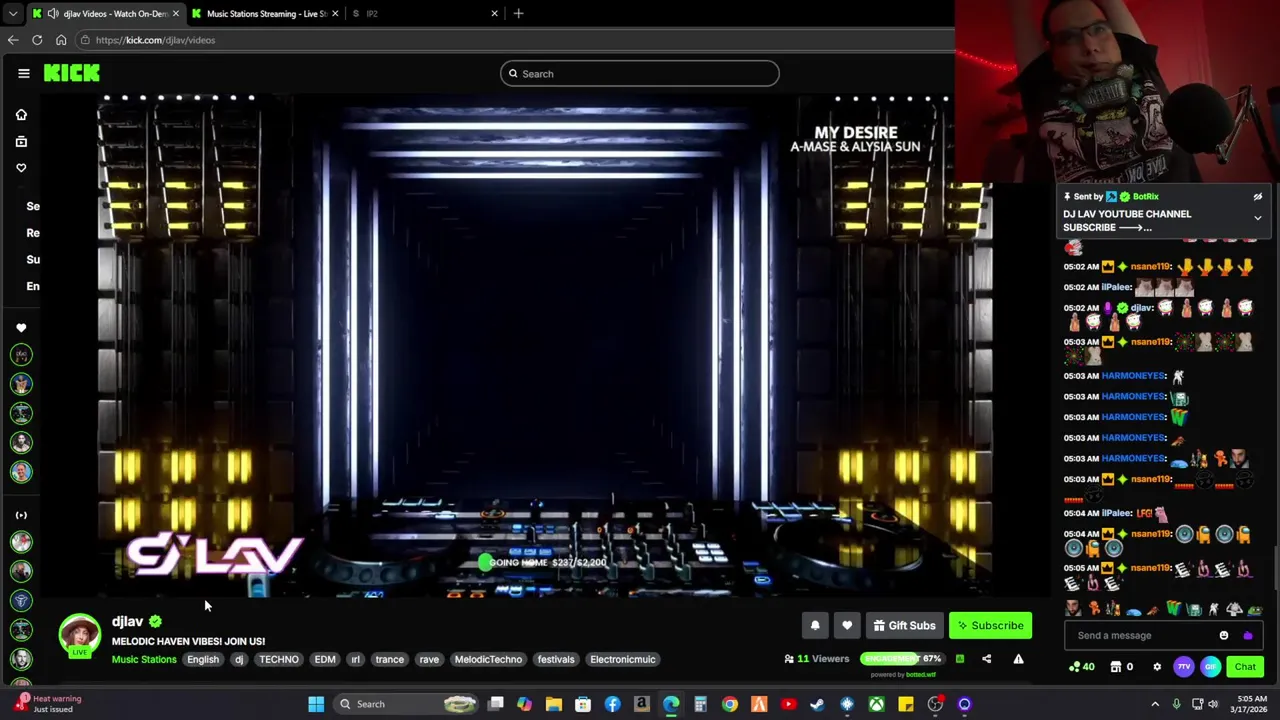Expand the pinned message chevron
The width and height of the screenshot is (1280, 720).
[1258, 218]
